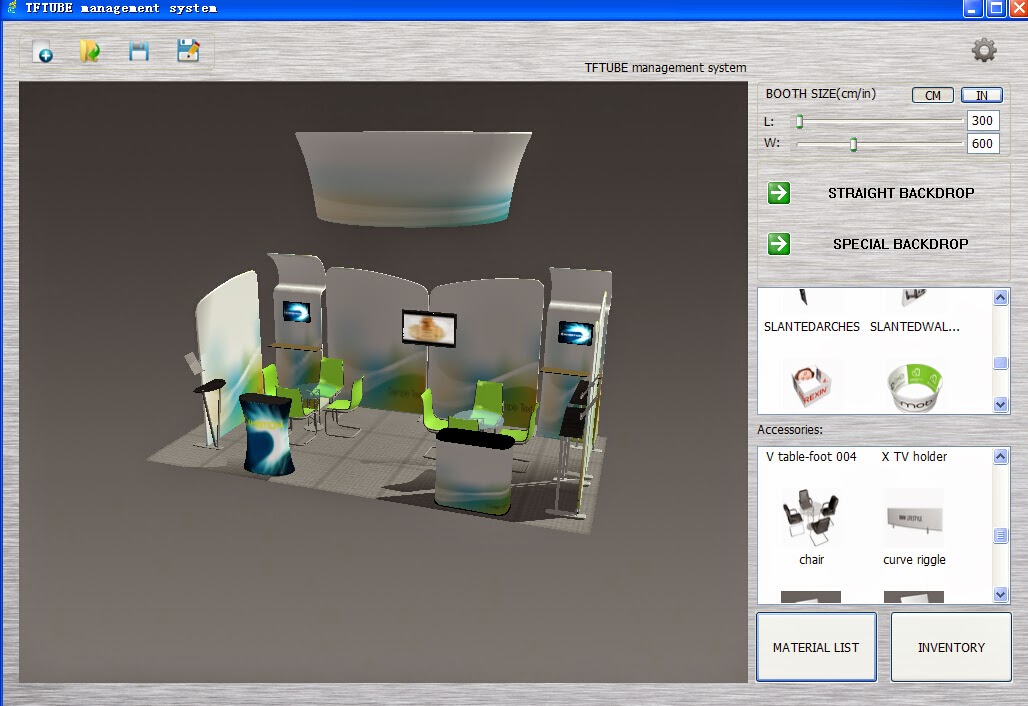The width and height of the screenshot is (1028, 706).
Task: Click the Save icon
Action: [x=138, y=51]
